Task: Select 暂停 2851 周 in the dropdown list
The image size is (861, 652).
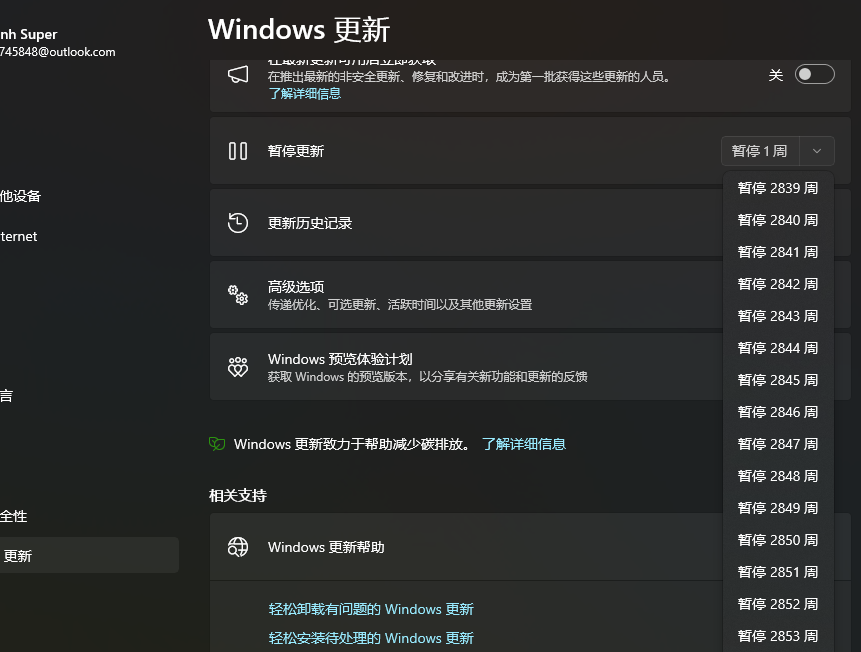Action: click(x=778, y=572)
